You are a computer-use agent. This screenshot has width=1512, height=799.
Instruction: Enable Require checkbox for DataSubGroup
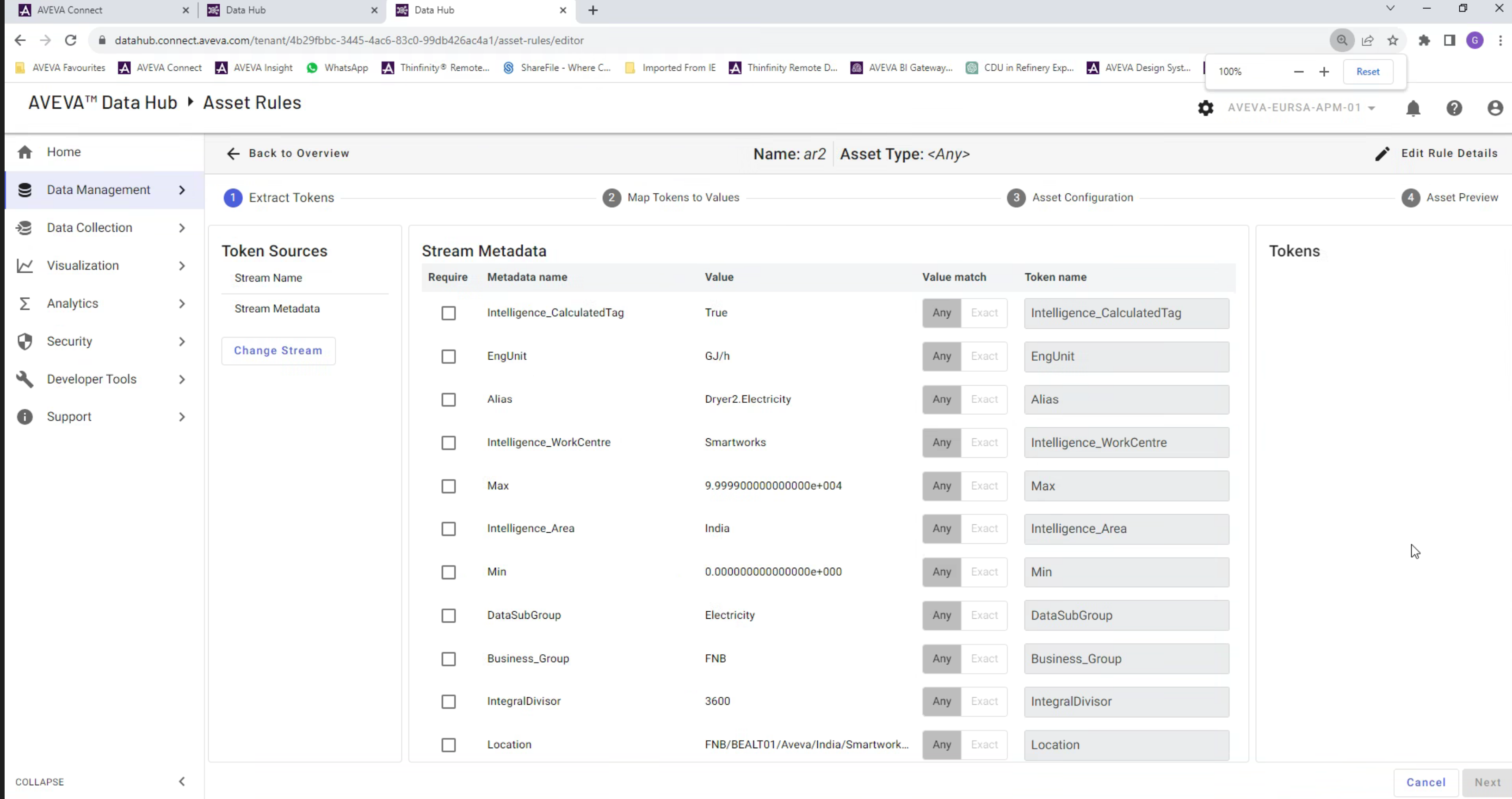449,615
